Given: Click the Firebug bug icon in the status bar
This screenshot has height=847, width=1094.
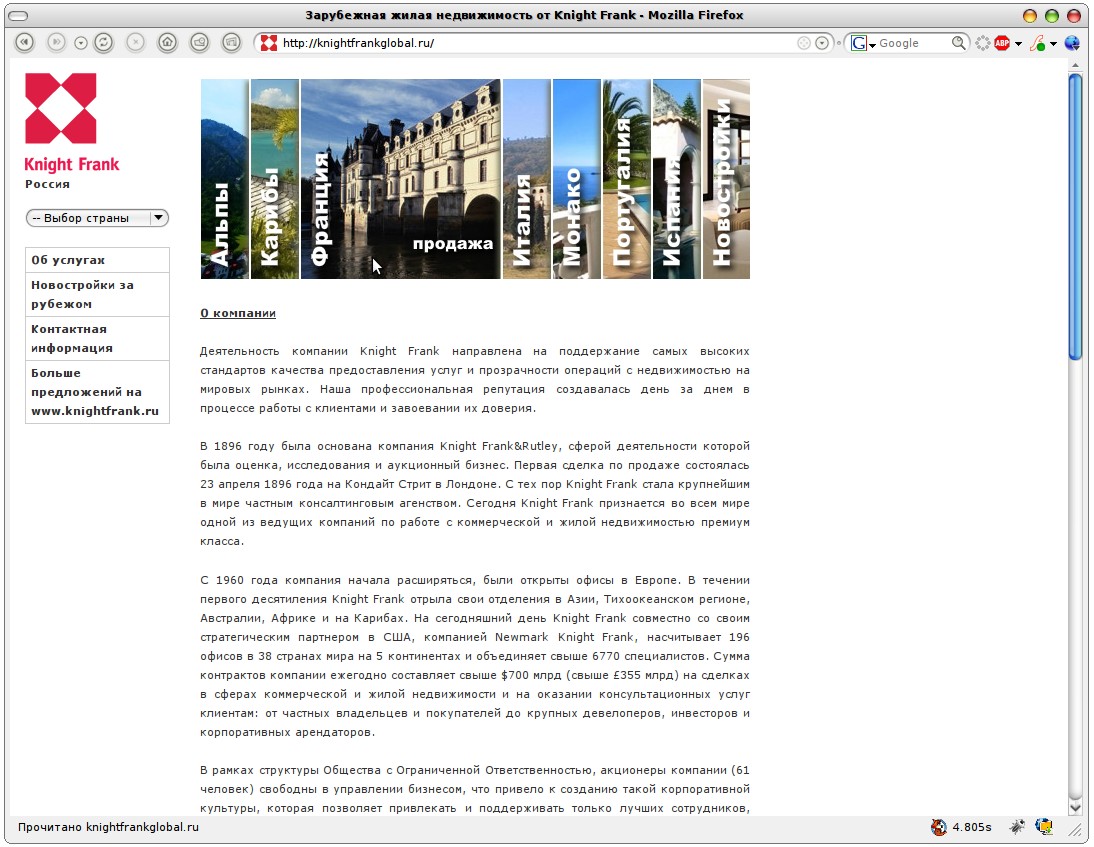Looking at the screenshot, I should [x=1018, y=827].
